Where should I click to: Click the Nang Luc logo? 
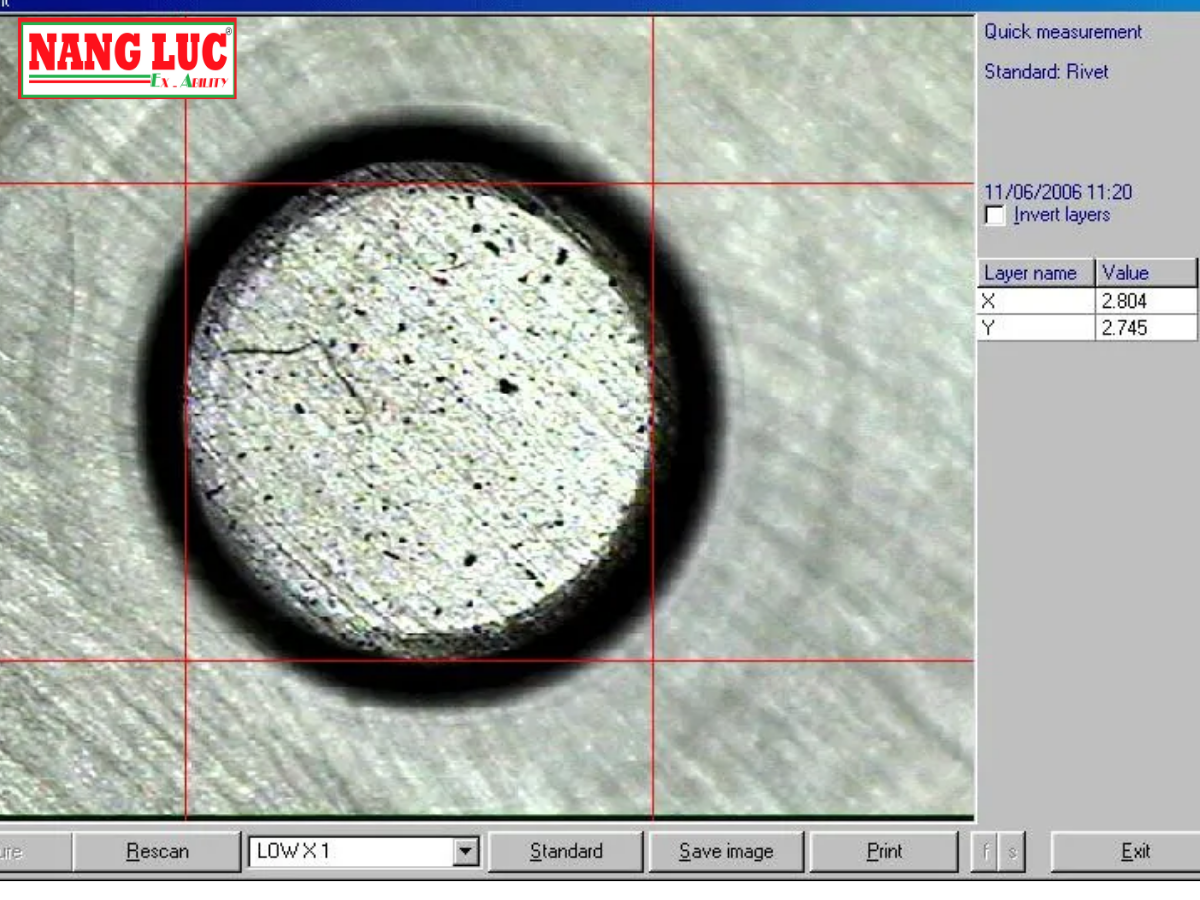click(128, 59)
